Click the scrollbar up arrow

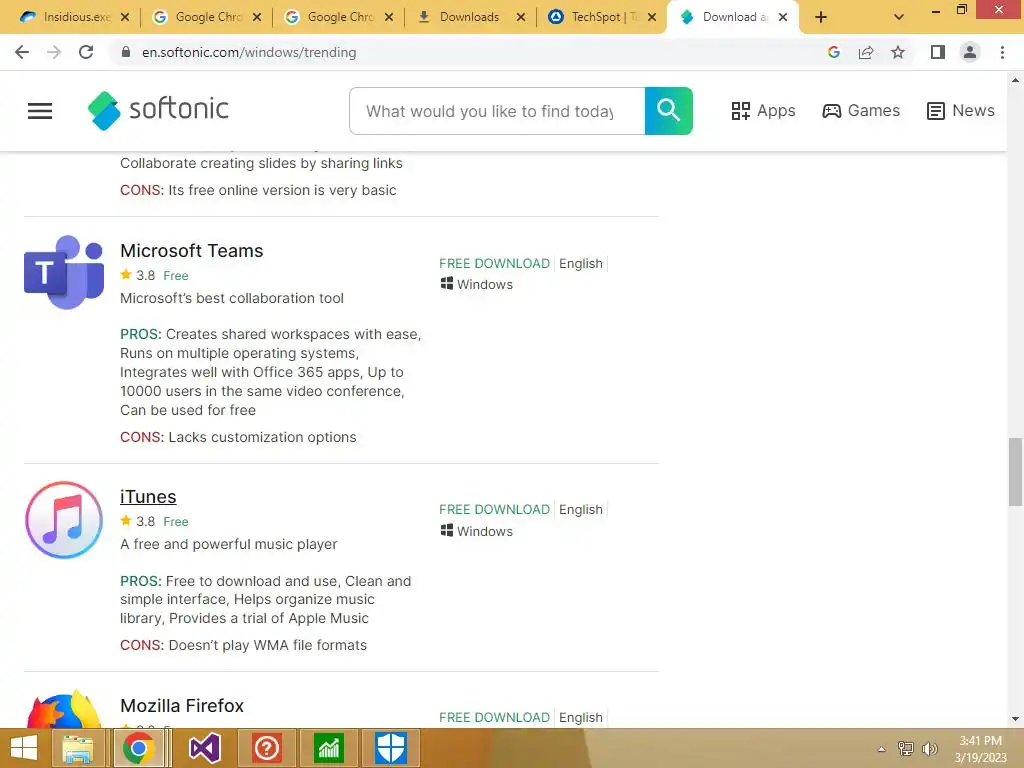pos(1015,80)
